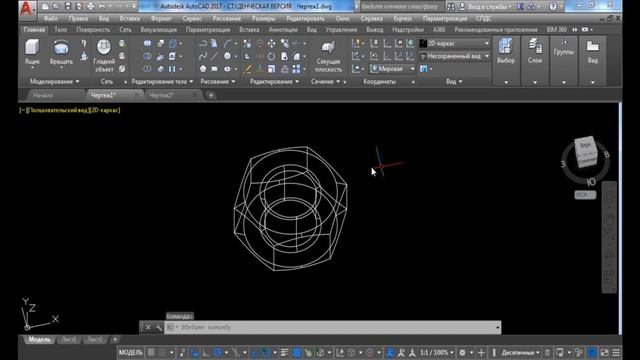Screen dimensions: 640x360
Task: Toggle clean screen mode in status bar
Action: [604, 352]
